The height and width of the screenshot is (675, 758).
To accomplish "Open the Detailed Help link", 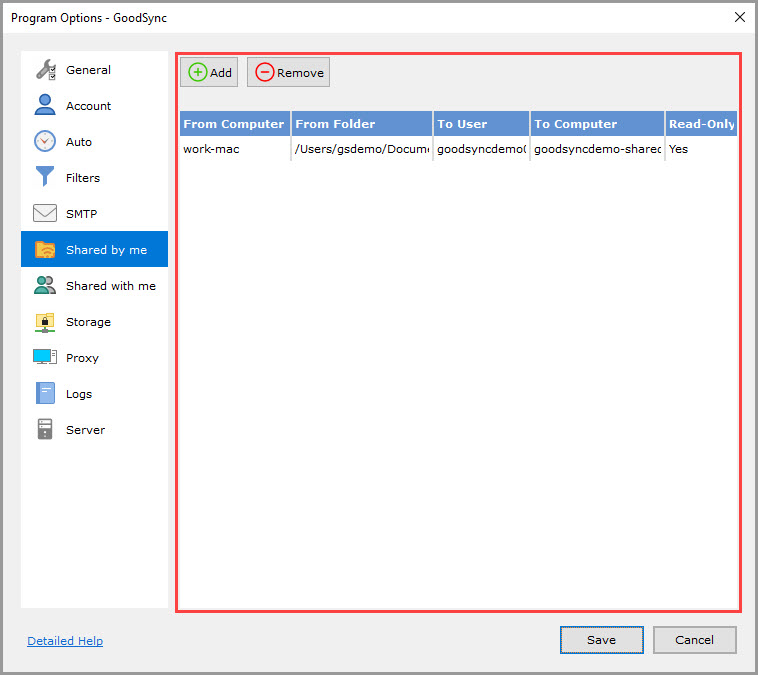I will (65, 641).
